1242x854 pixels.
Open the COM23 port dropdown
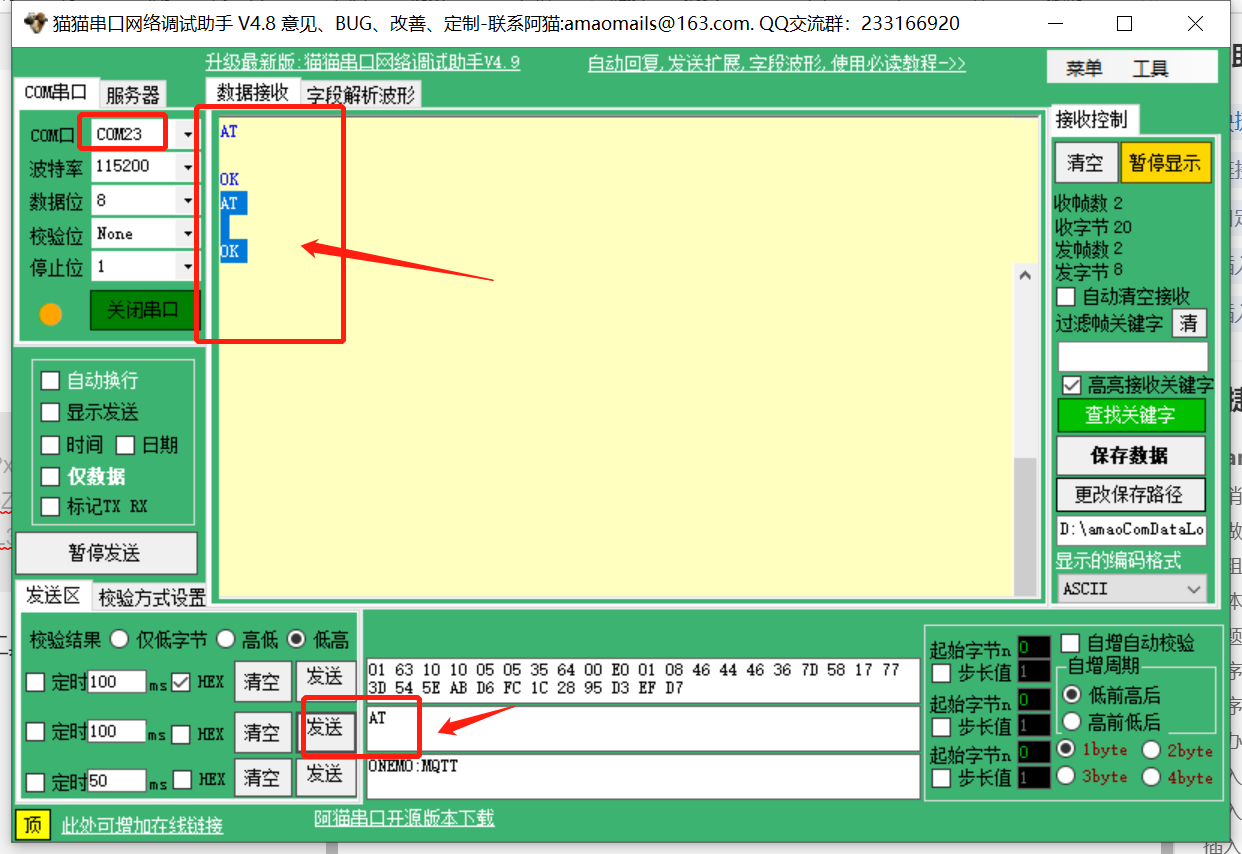(x=187, y=133)
